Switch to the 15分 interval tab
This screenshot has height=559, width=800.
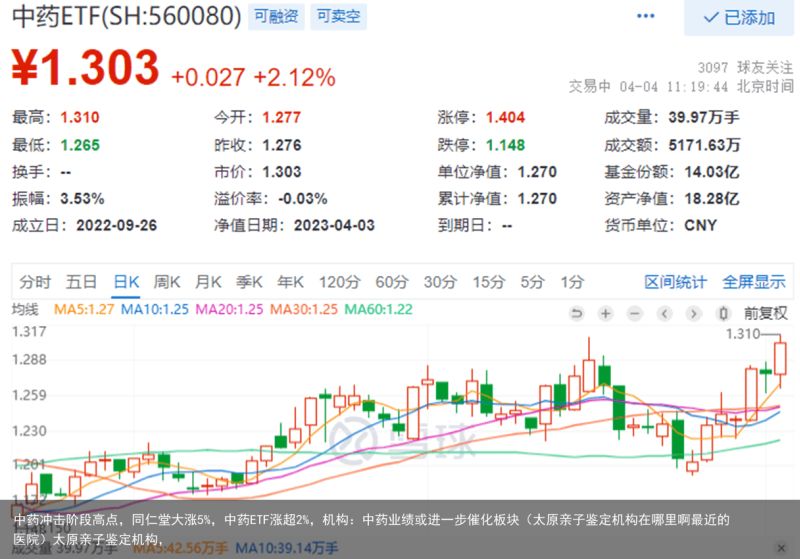[x=489, y=282]
